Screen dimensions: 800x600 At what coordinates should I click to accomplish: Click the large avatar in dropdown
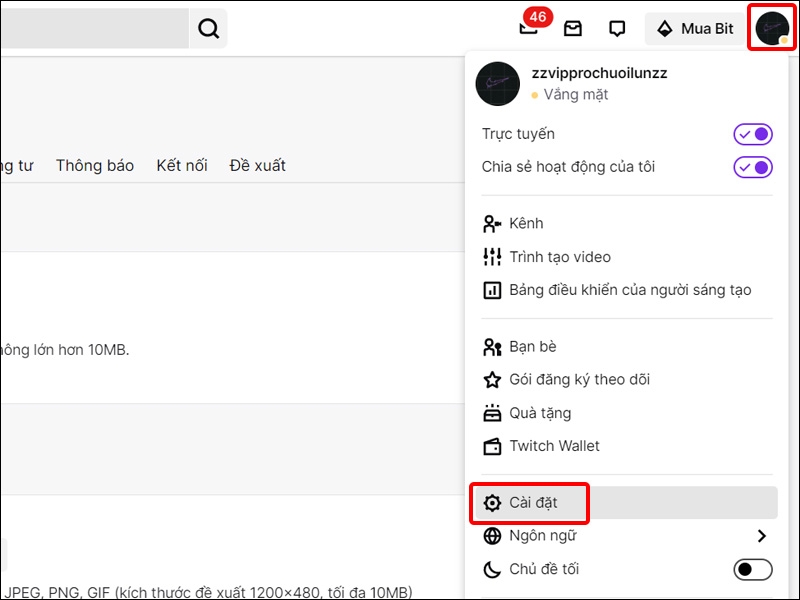497,84
